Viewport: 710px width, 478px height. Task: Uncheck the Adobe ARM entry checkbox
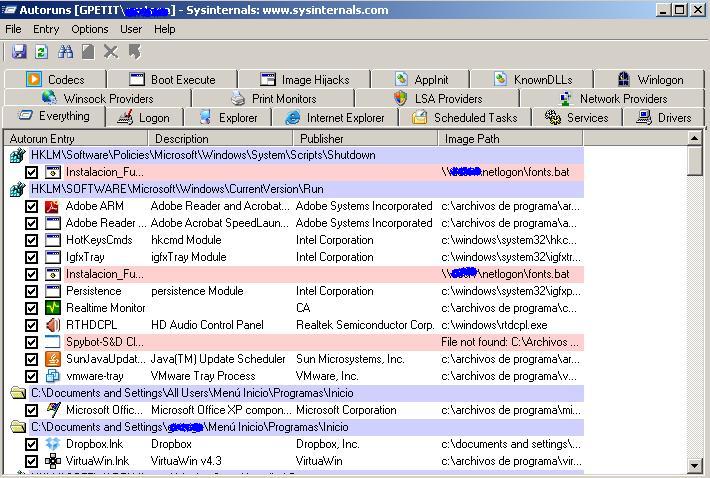pos(31,206)
